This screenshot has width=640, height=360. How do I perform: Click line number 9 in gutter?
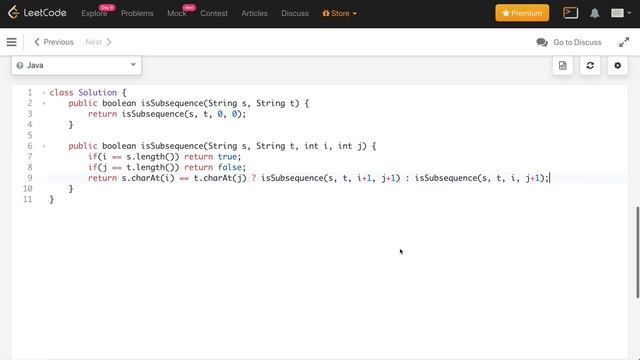coord(30,178)
